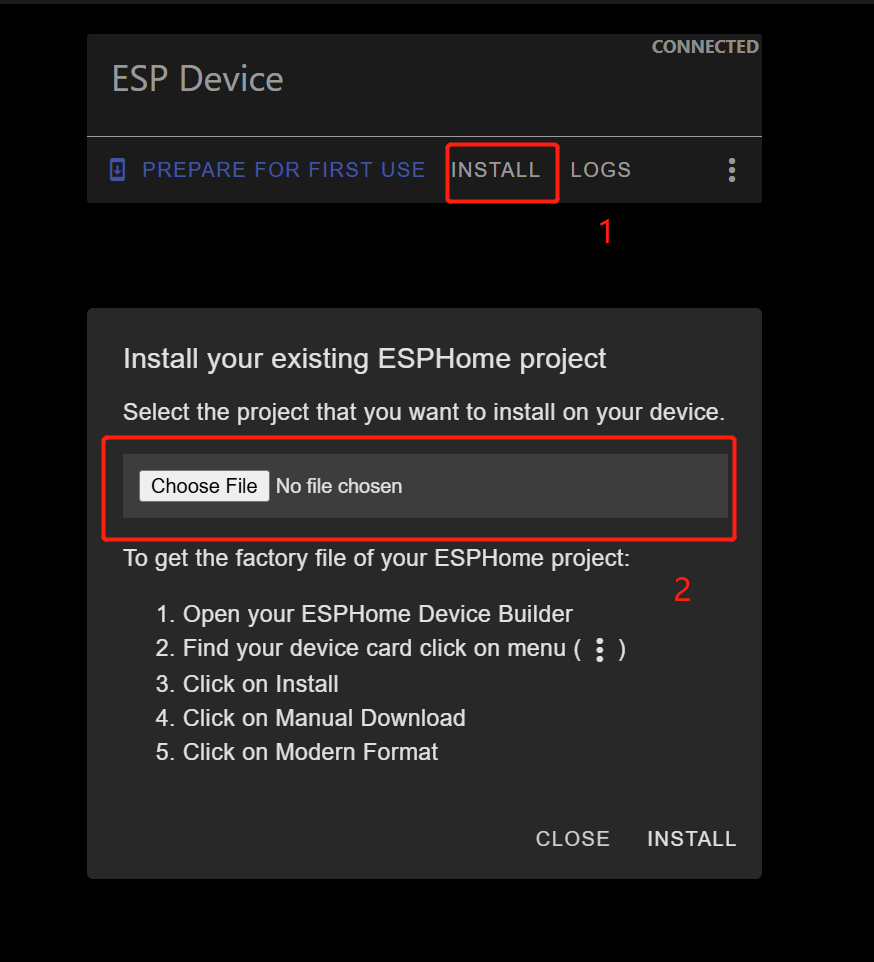Screen dimensions: 874x962
Task: Click the To get the factory file line
Action: click(x=377, y=558)
